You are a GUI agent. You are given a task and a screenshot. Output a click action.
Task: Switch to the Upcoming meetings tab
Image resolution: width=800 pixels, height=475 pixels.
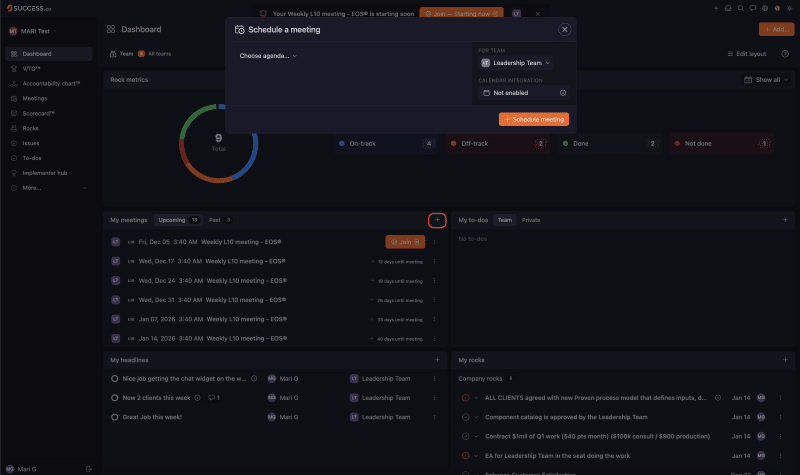178,220
